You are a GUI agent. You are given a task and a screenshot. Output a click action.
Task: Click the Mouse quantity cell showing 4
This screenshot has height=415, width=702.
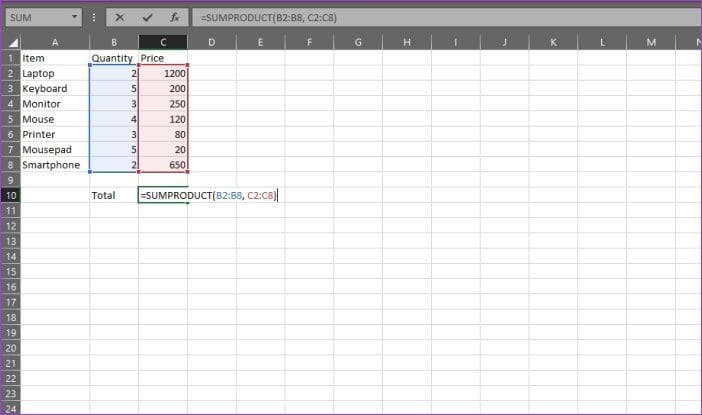click(x=114, y=119)
